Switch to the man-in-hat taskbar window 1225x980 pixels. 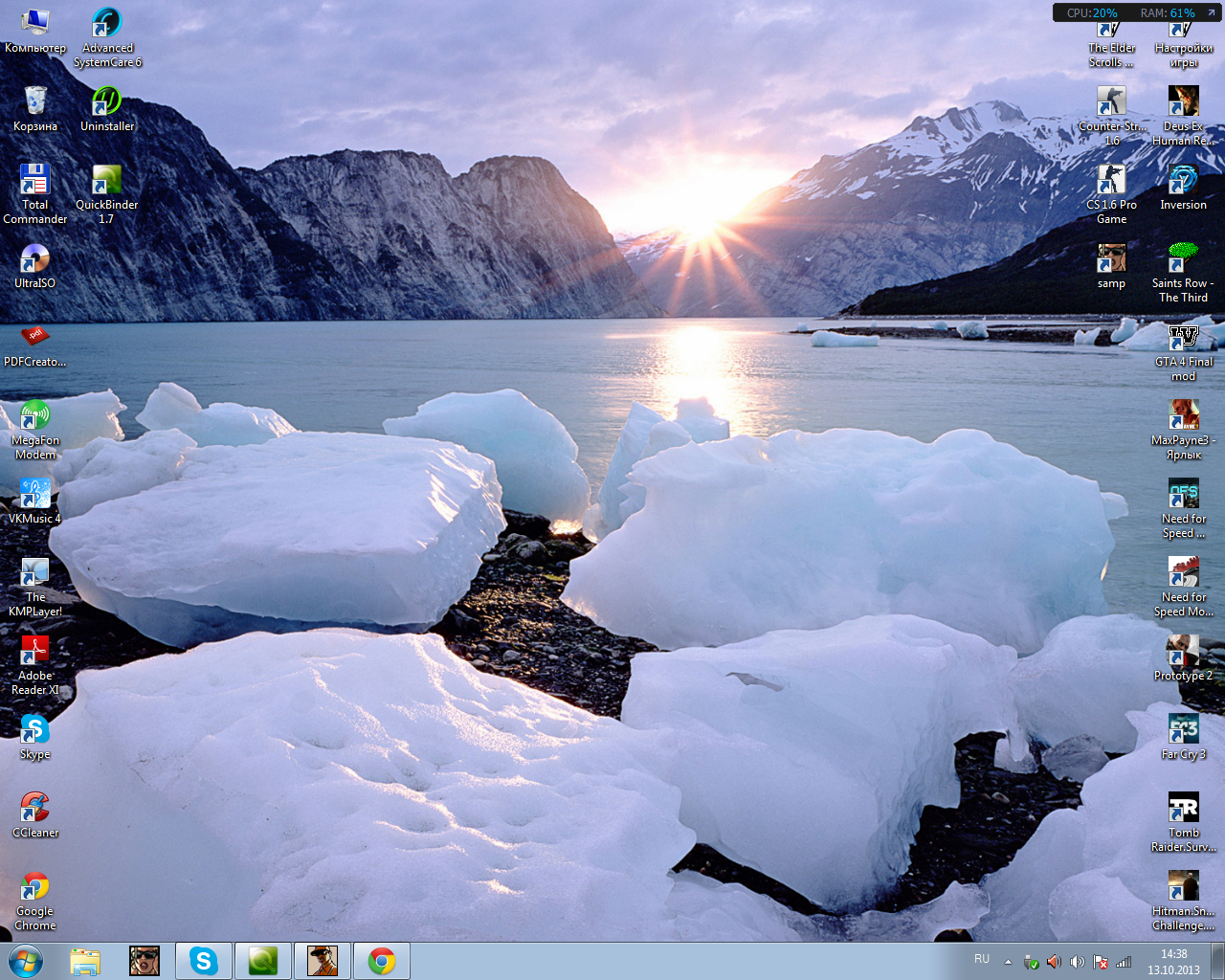click(x=323, y=961)
